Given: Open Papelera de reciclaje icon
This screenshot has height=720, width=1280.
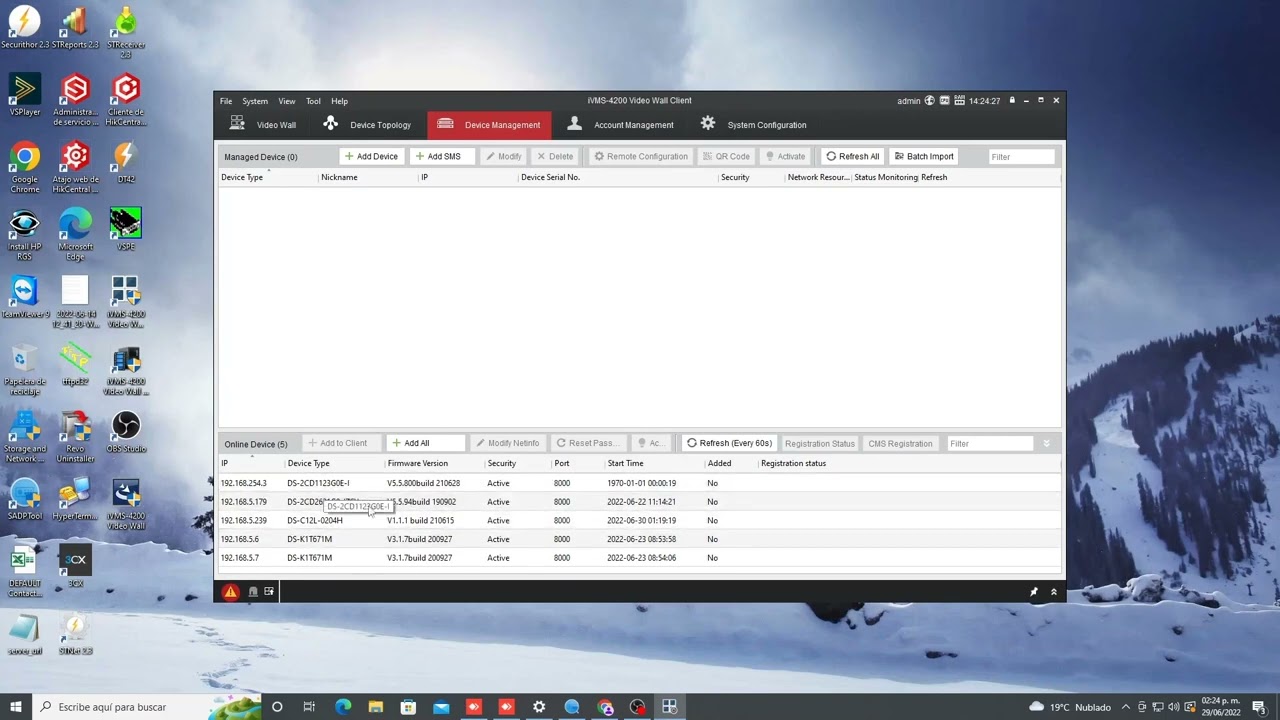Looking at the screenshot, I should (x=25, y=369).
